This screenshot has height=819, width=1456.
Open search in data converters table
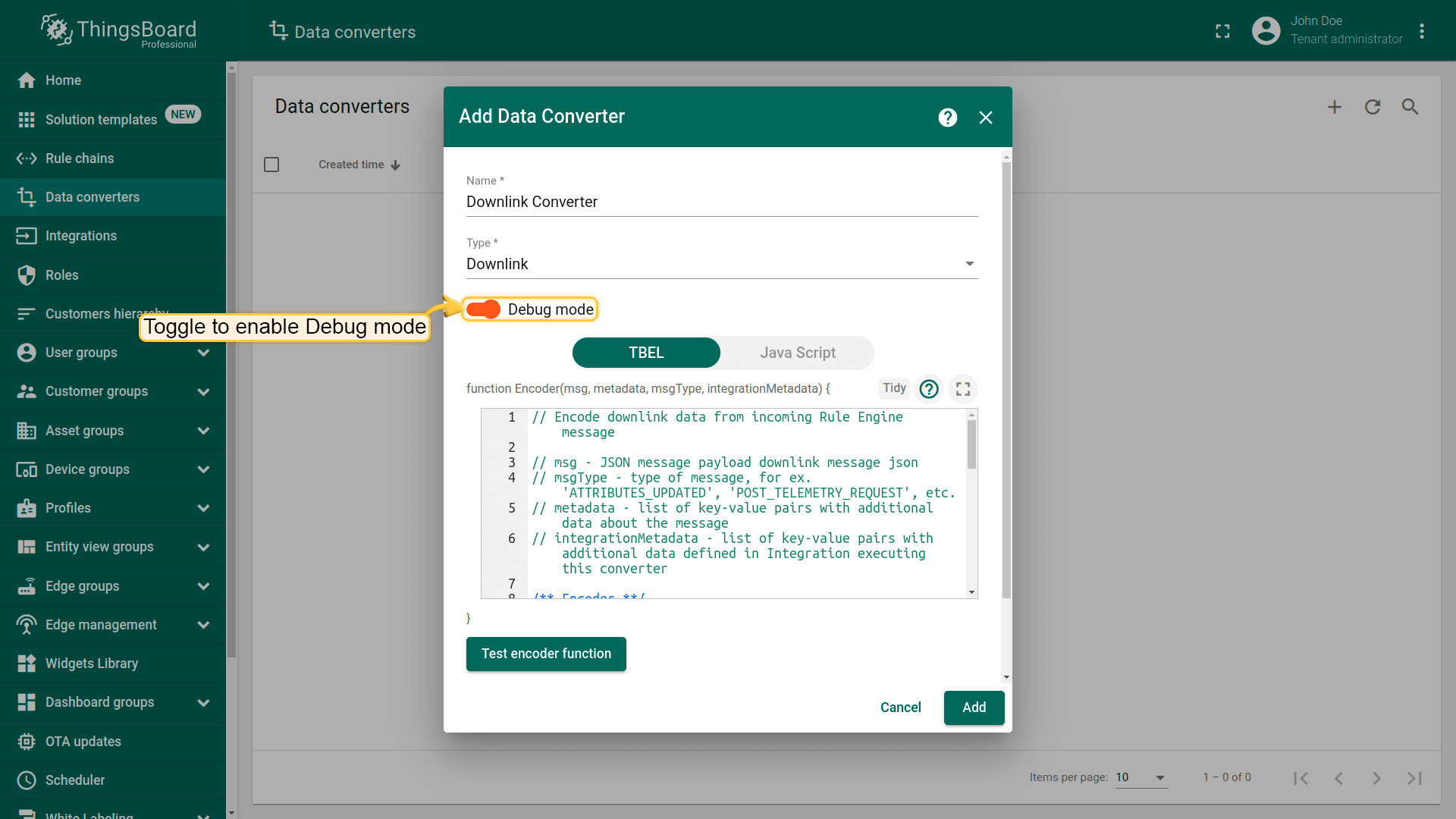click(x=1410, y=107)
